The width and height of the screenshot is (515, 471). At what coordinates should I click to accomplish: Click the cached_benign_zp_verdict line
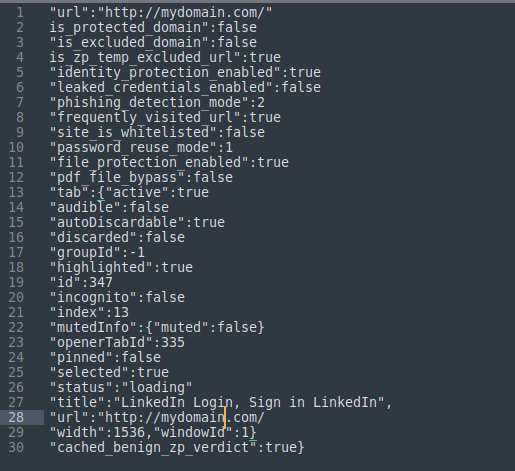coord(177,447)
